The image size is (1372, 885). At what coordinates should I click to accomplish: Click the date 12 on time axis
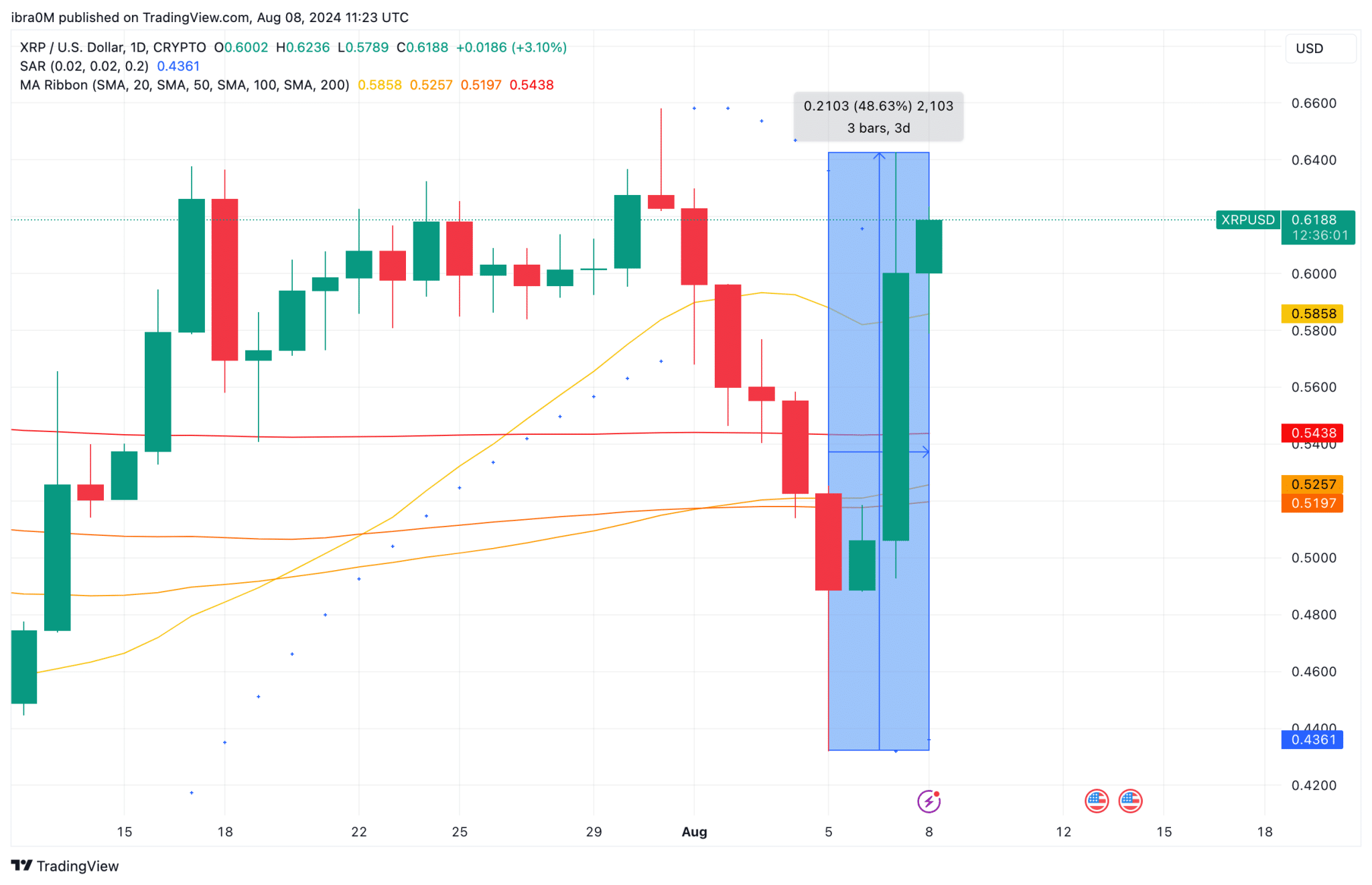1063,831
